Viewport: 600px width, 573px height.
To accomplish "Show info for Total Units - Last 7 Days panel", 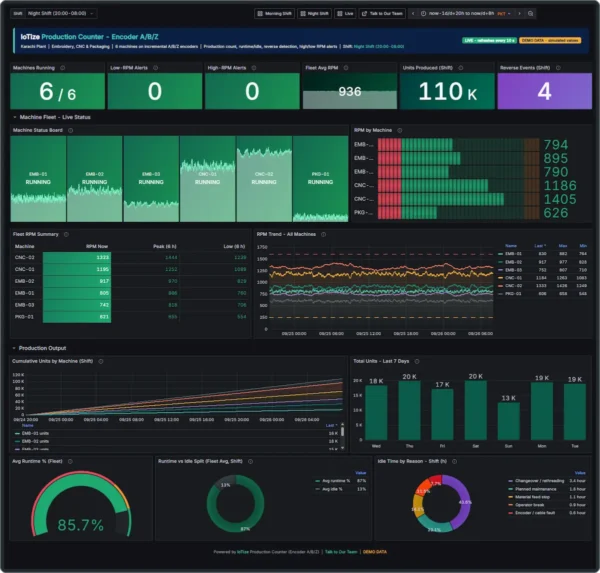I will (417, 361).
